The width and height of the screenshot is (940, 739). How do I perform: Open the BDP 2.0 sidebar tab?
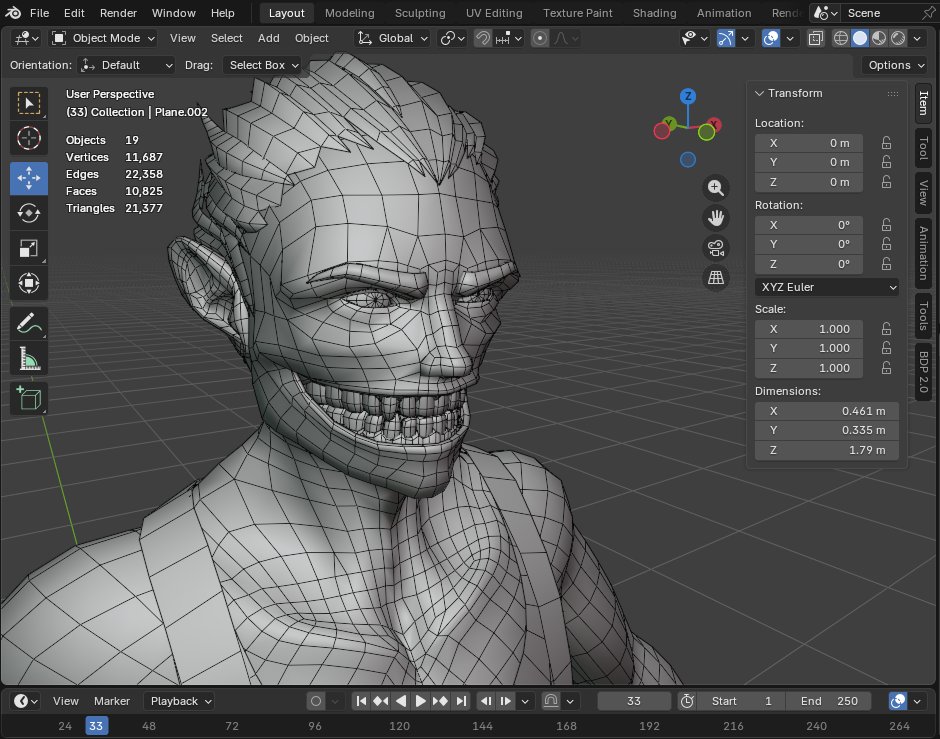click(x=923, y=372)
